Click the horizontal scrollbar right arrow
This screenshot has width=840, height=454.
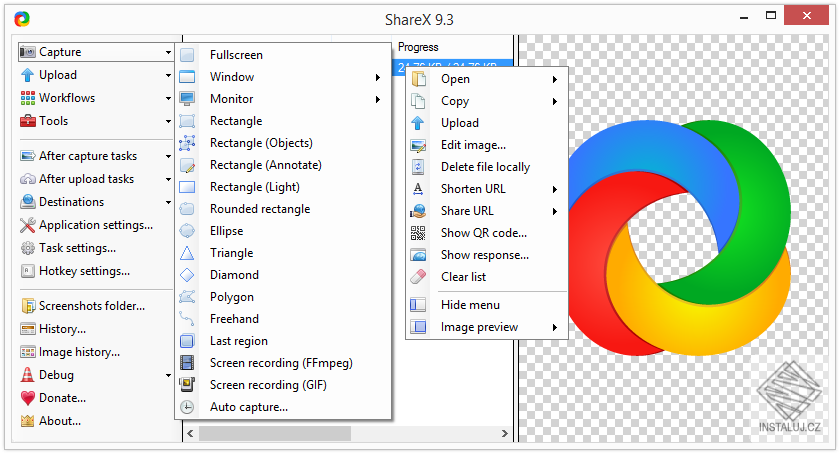504,433
